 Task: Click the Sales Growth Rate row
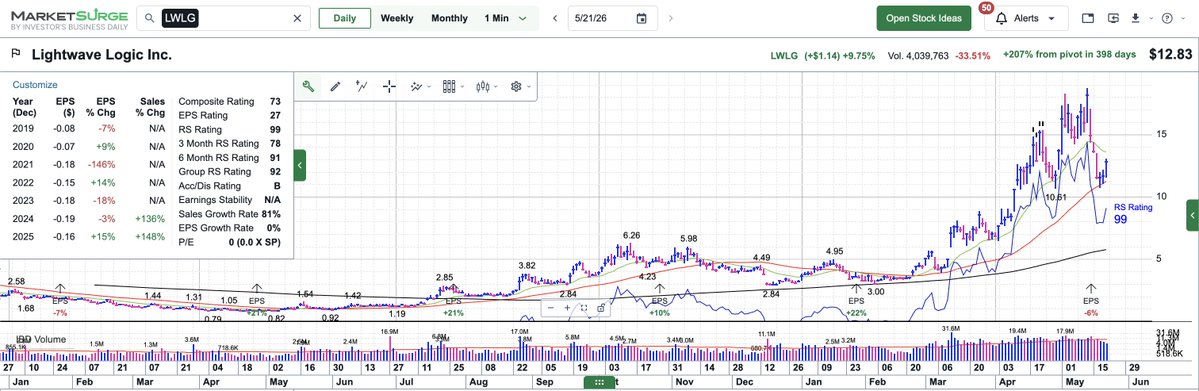click(229, 213)
